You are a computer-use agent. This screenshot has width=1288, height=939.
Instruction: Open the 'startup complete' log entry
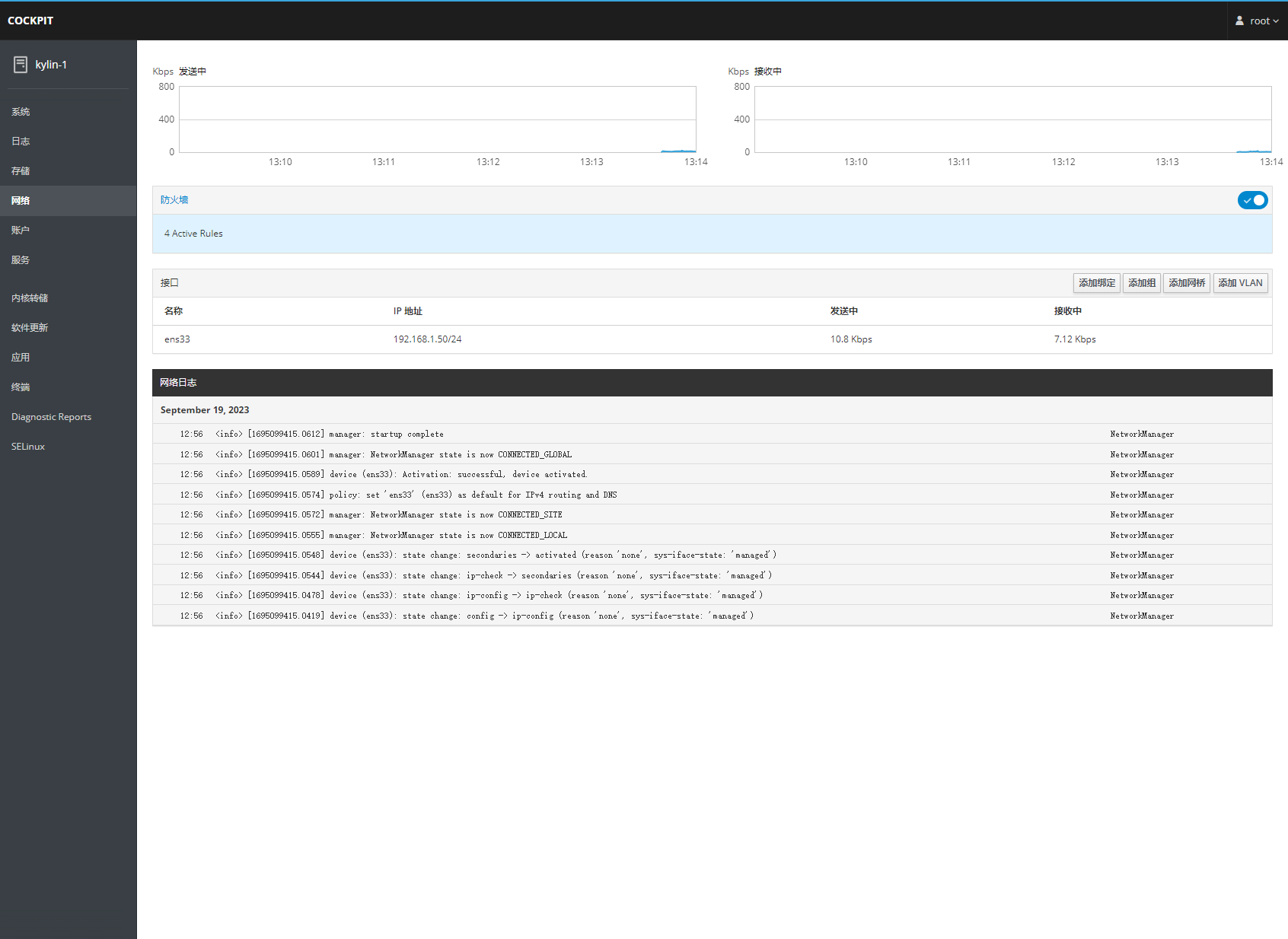[712, 434]
